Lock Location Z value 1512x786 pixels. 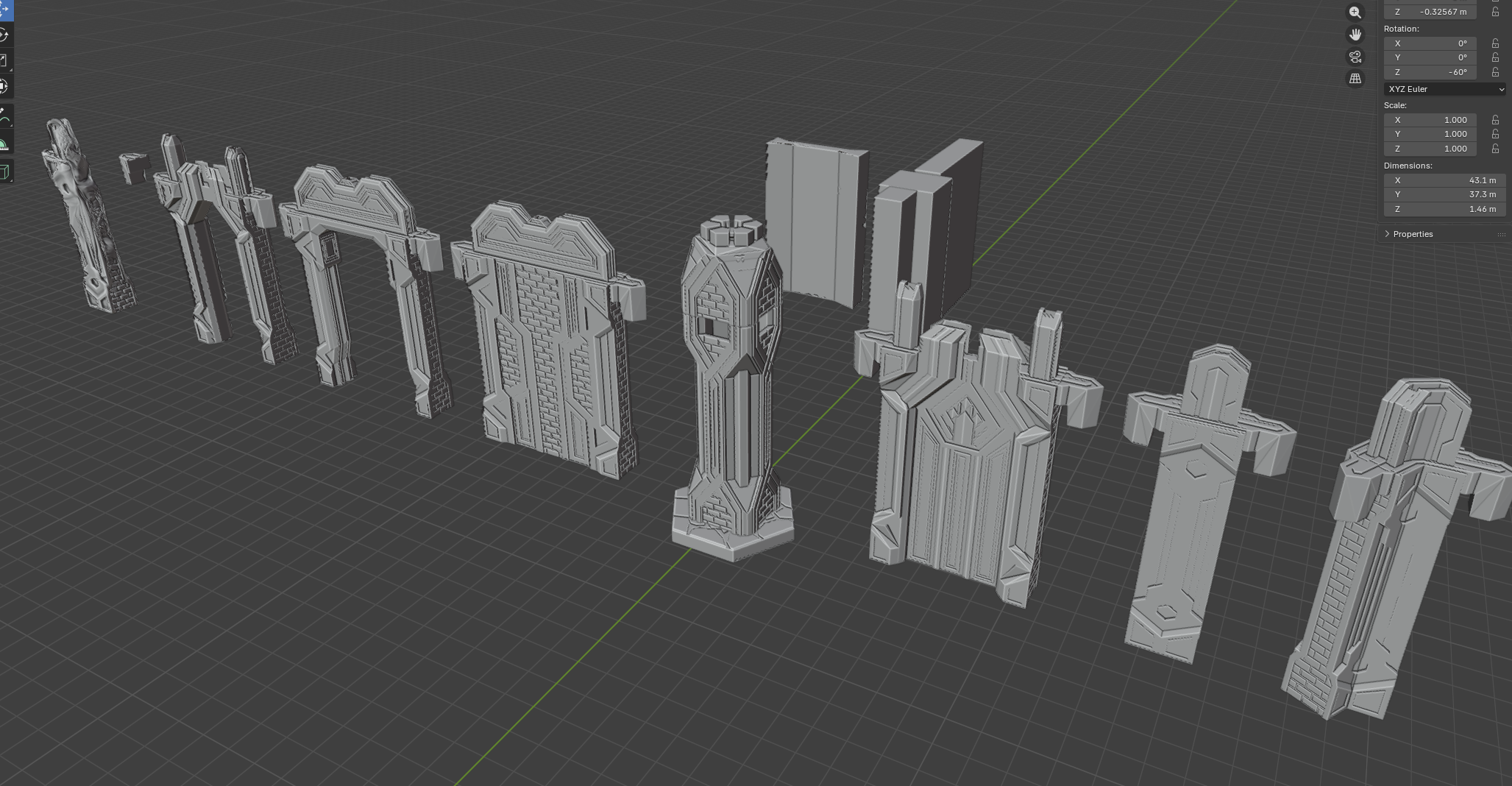1495,12
